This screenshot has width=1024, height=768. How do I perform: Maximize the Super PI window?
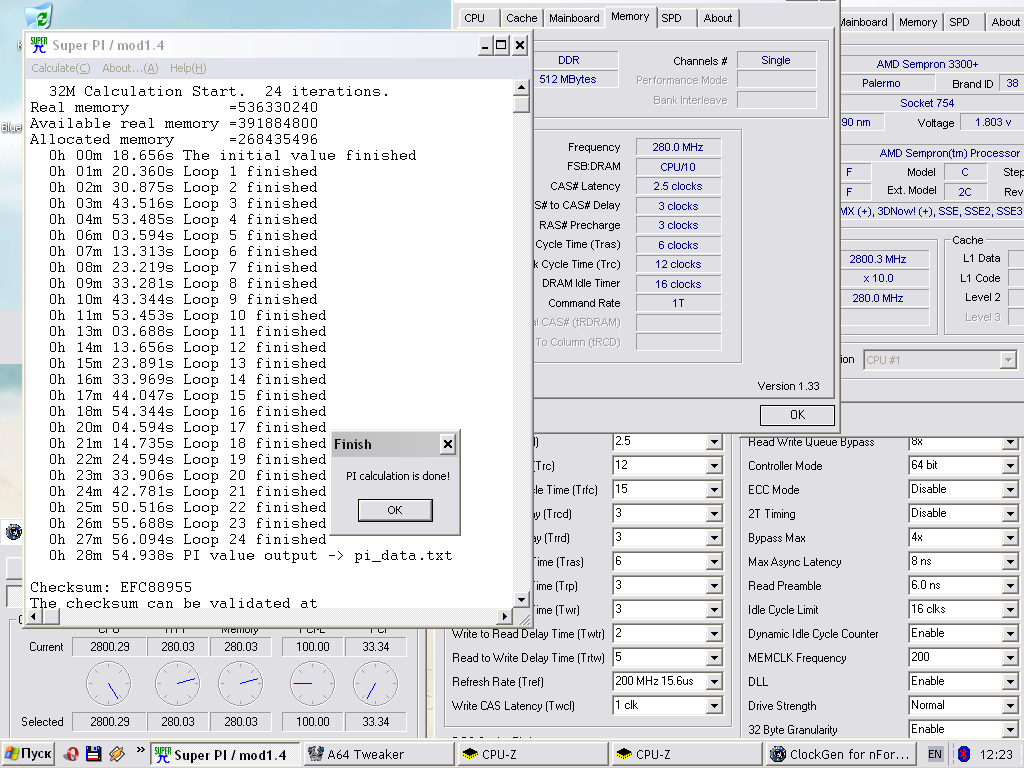click(x=501, y=45)
